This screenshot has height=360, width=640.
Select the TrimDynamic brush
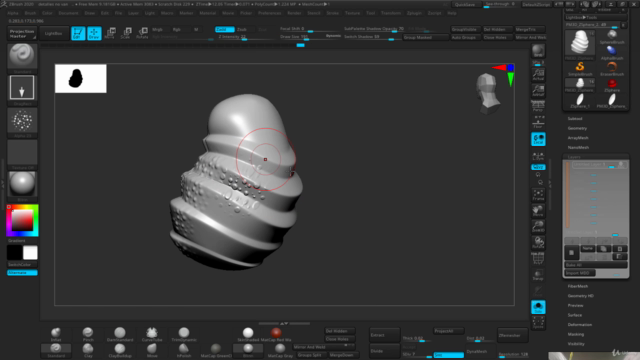(x=184, y=334)
